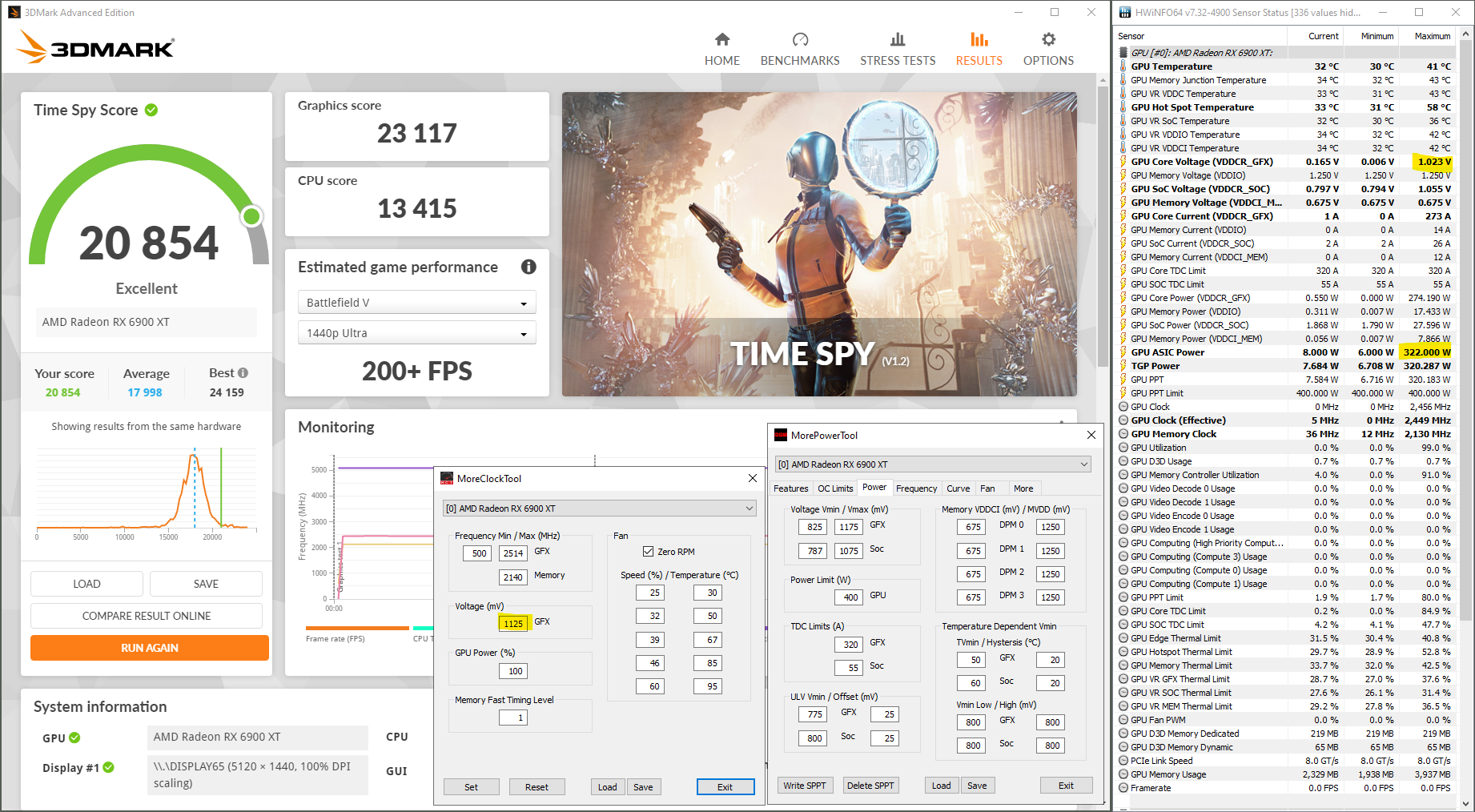Go to 3DMark Home icon

pos(722,39)
